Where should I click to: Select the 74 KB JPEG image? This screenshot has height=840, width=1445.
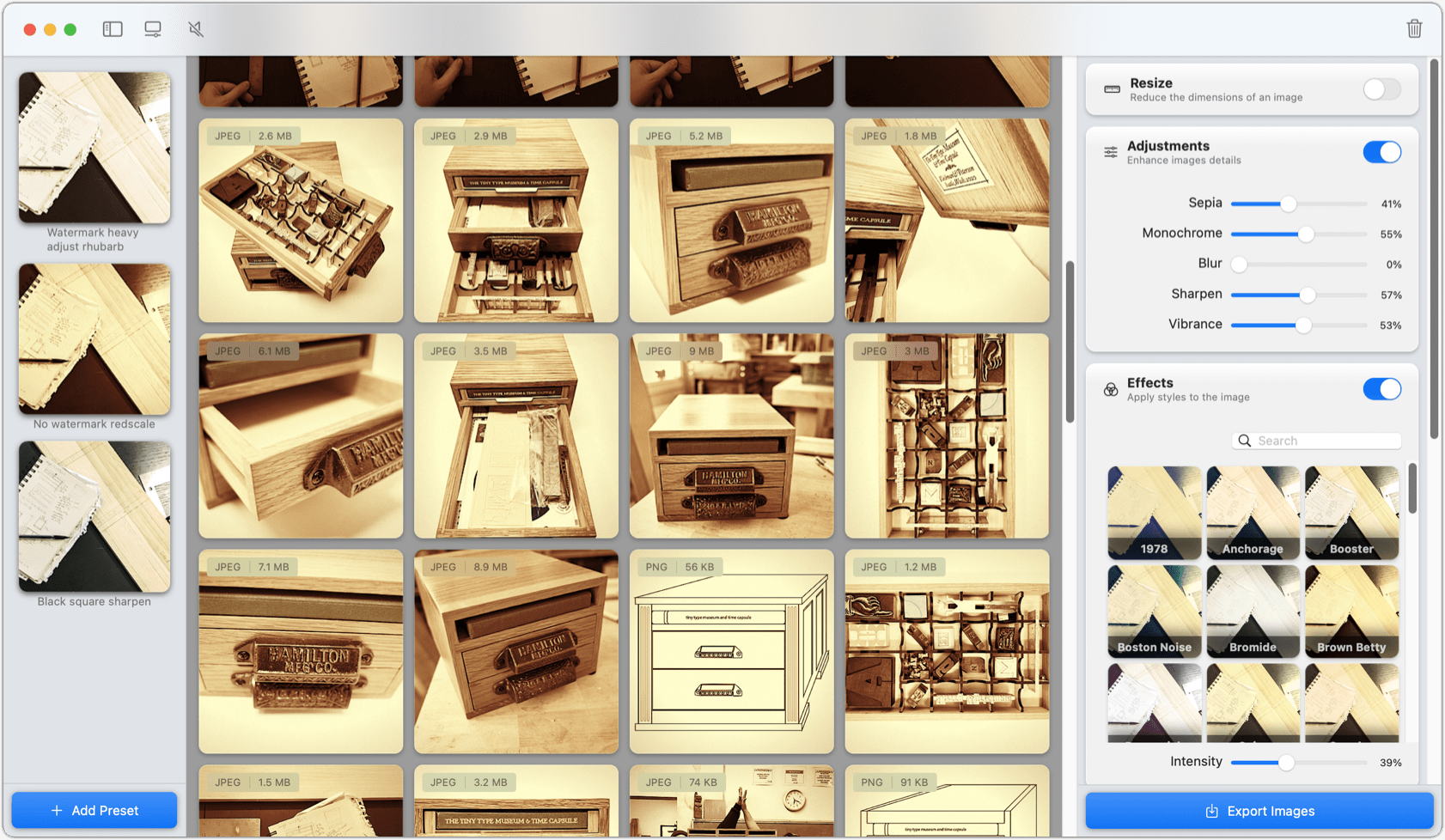pos(732,800)
